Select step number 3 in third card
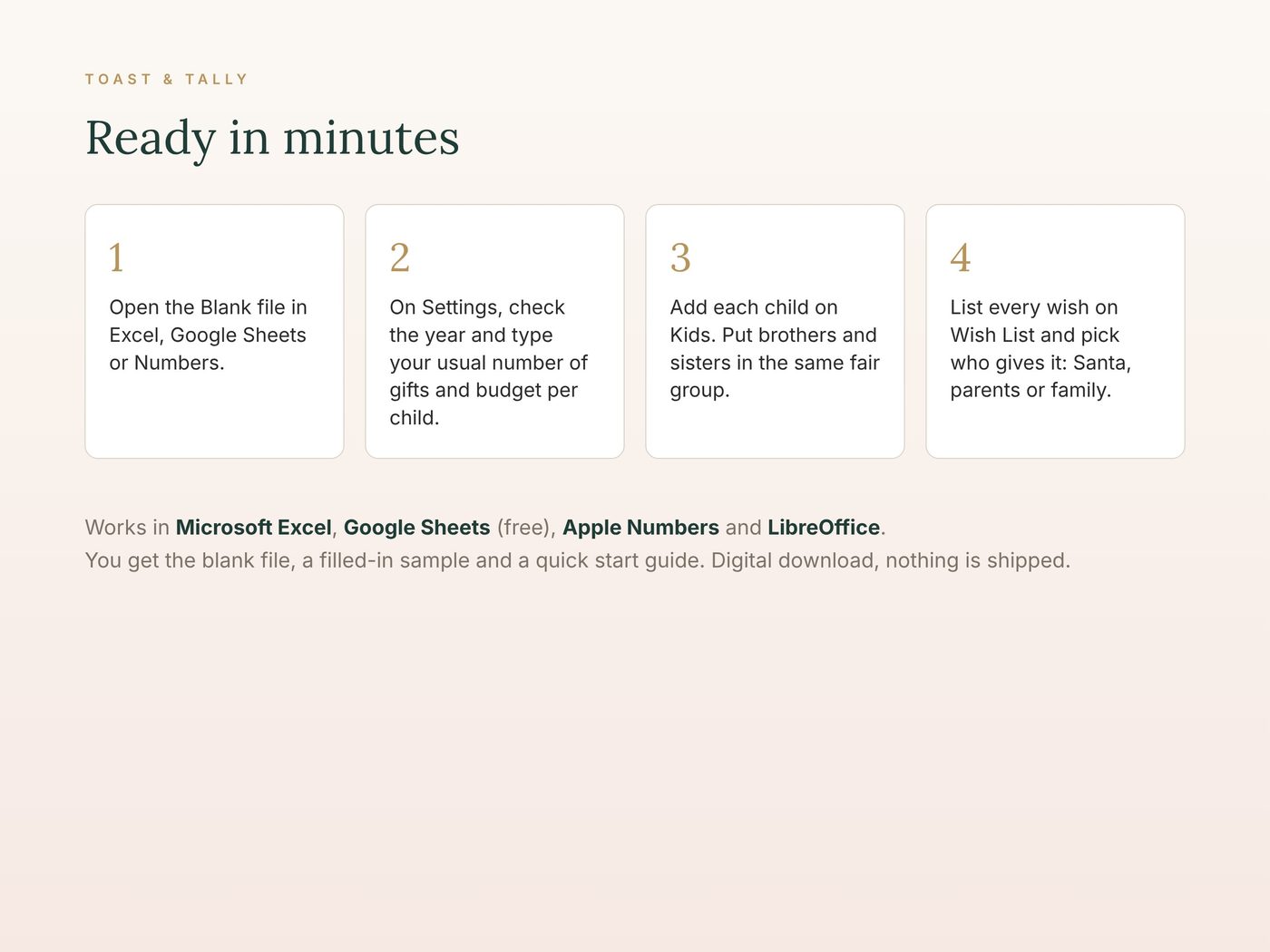Screen dimensions: 1270x952 (680, 257)
